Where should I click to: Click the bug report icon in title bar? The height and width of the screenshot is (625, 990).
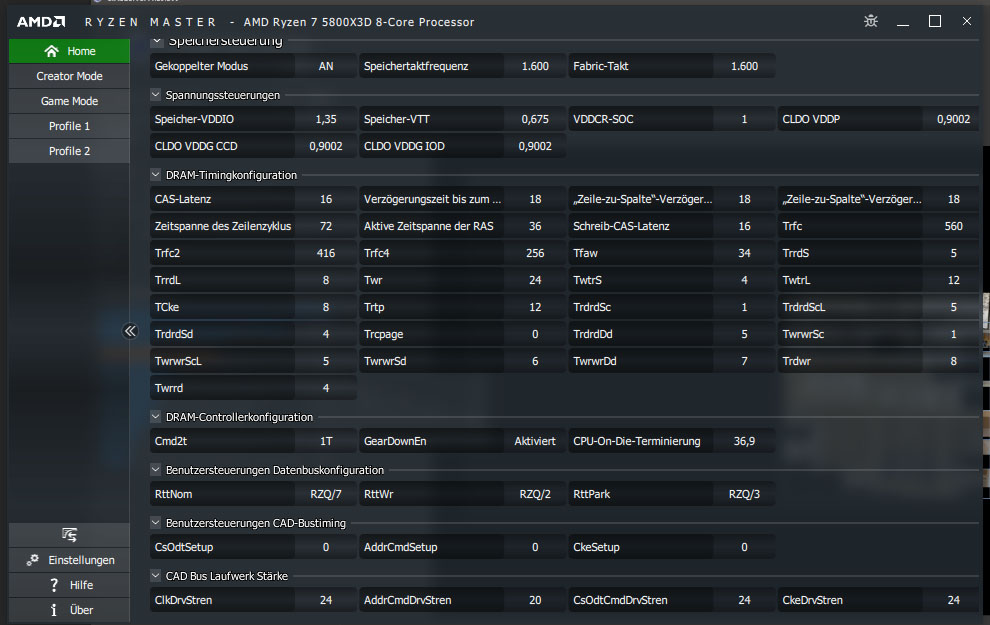click(871, 21)
